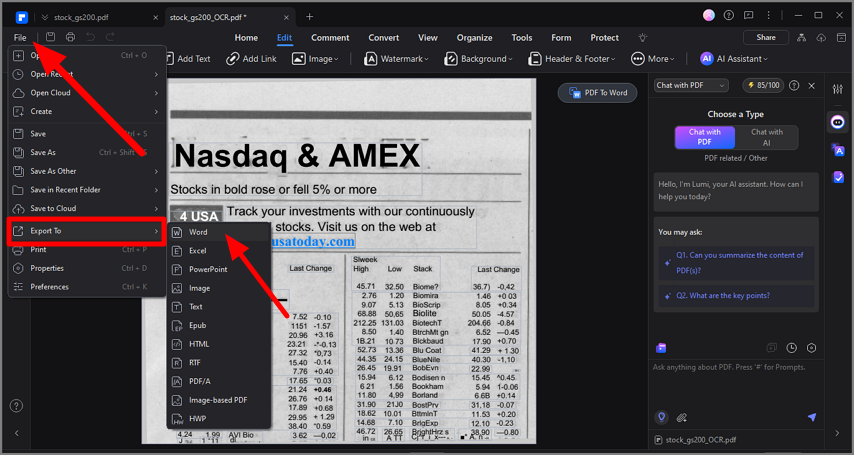Viewport: 854px width, 455px height.
Task: Click the 85/100 credits indicator
Action: tap(764, 86)
